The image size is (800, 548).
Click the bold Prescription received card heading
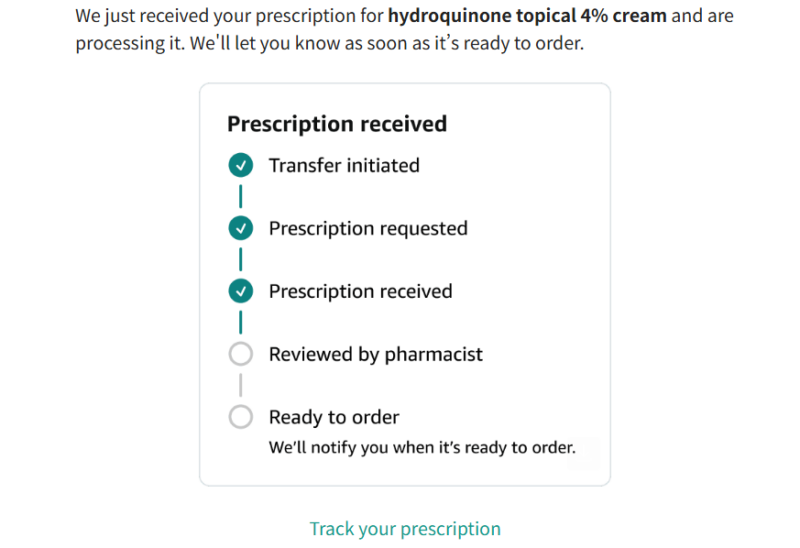point(337,124)
